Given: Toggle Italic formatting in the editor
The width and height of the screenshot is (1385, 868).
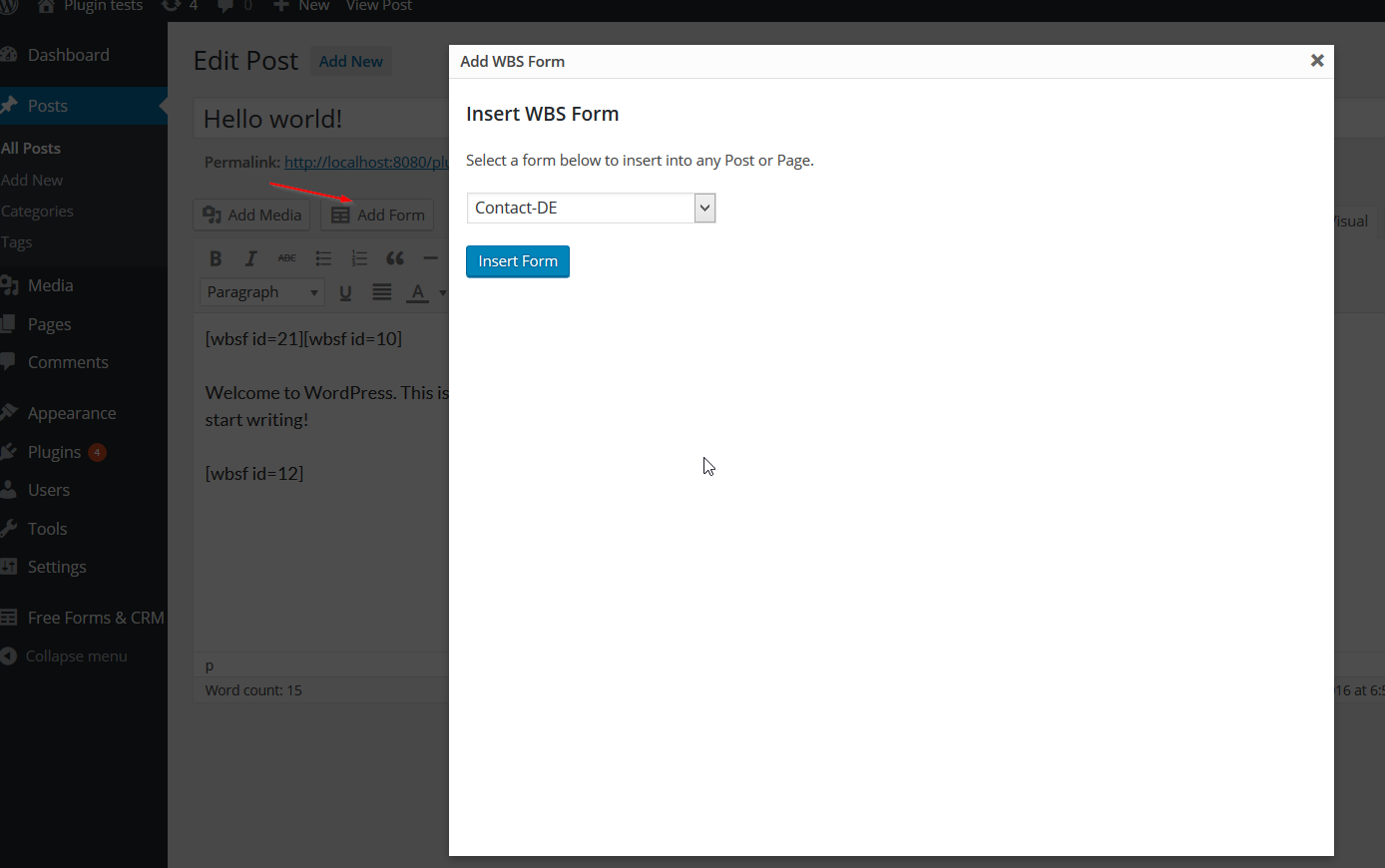Looking at the screenshot, I should (x=250, y=258).
